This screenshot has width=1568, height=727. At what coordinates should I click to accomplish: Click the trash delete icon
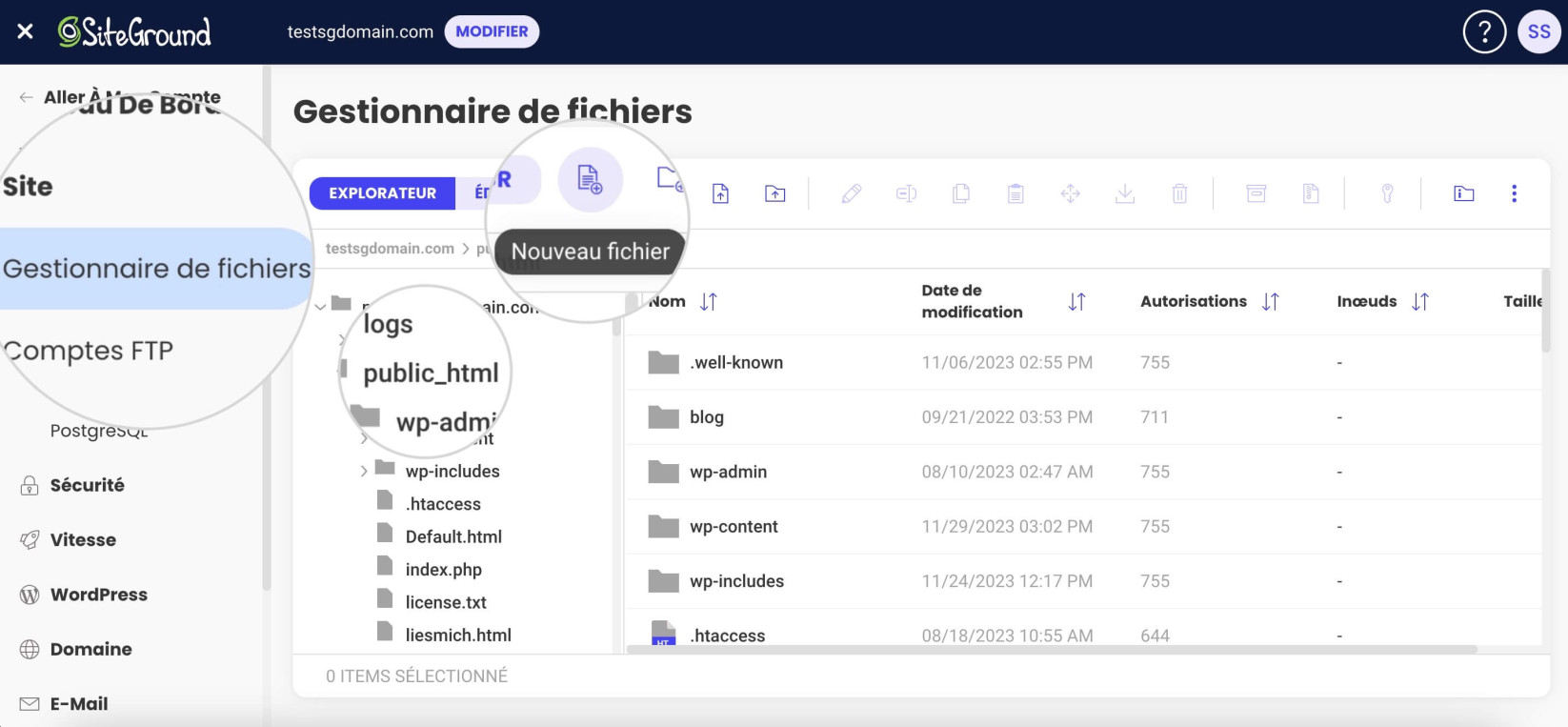1179,193
